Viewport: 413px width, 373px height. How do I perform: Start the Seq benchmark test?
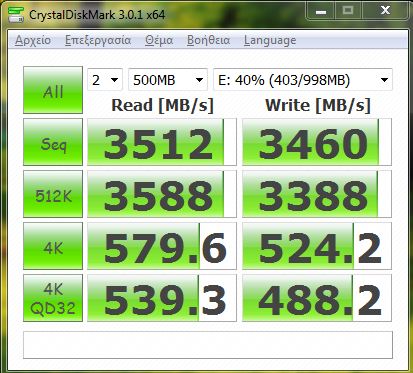[x=53, y=142]
